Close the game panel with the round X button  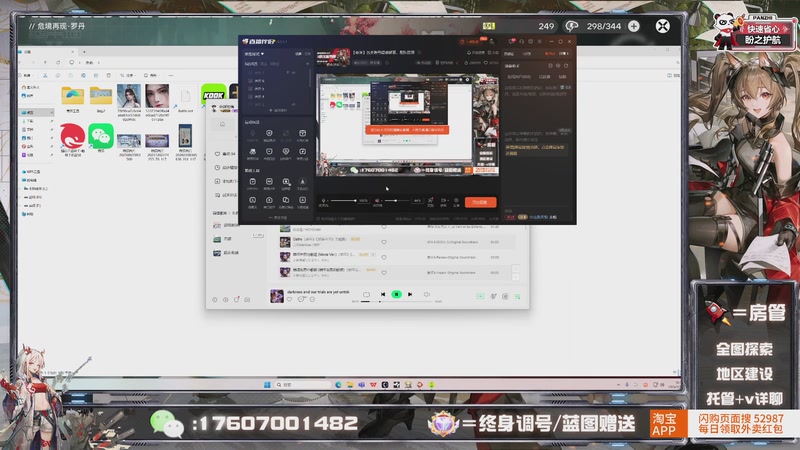coord(662,26)
